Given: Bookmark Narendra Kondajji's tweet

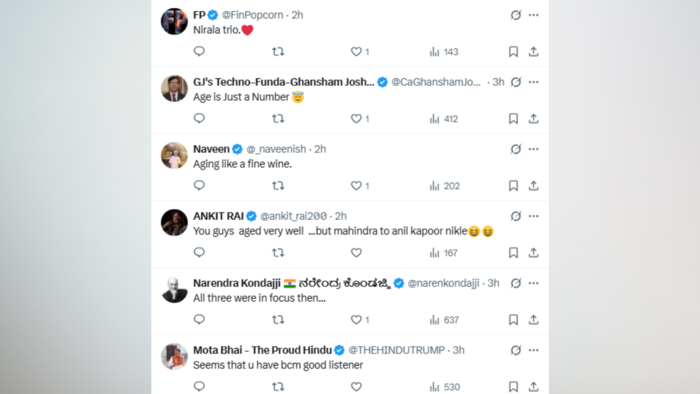Looking at the screenshot, I should tap(513, 319).
